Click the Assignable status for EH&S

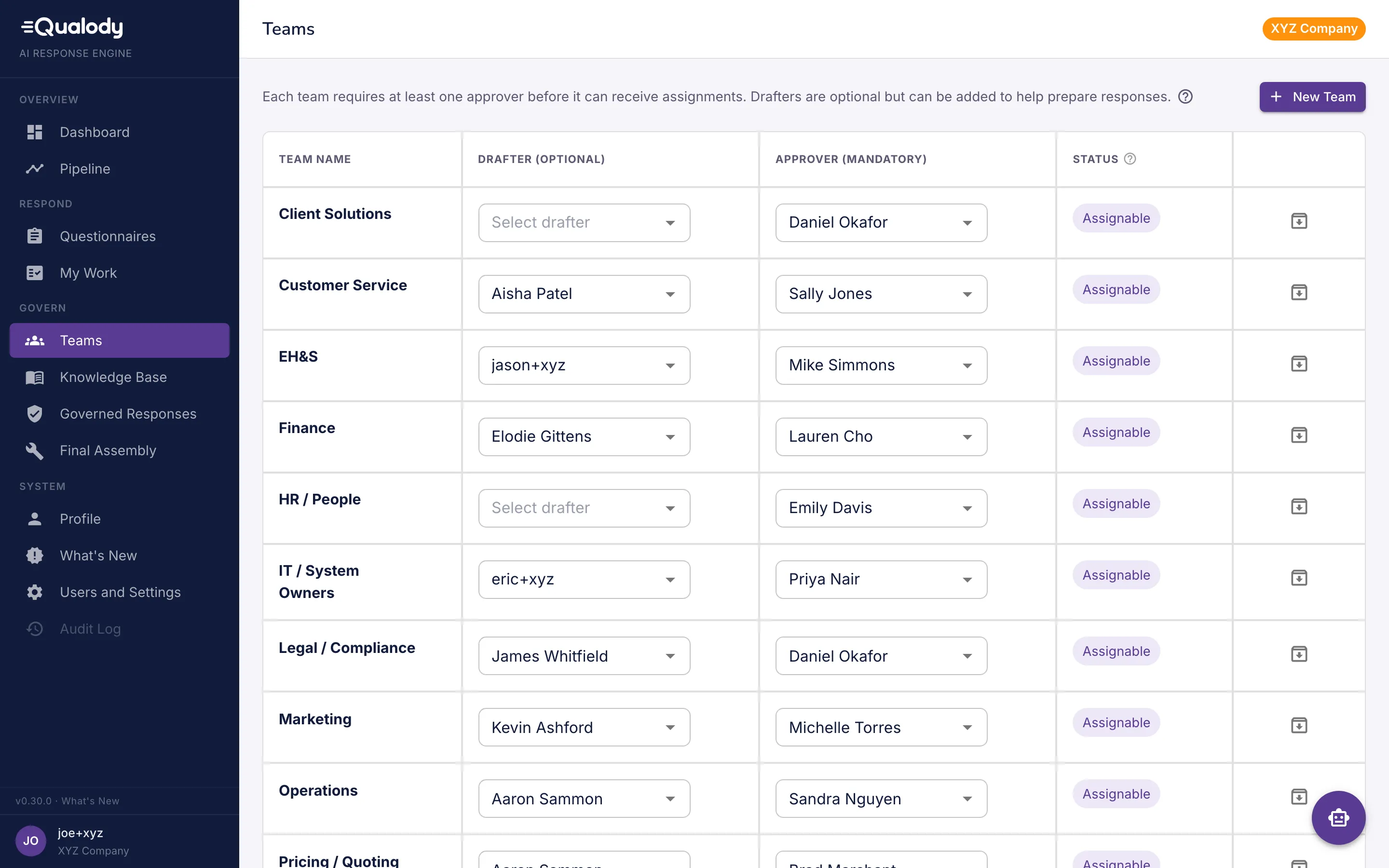pos(1116,361)
